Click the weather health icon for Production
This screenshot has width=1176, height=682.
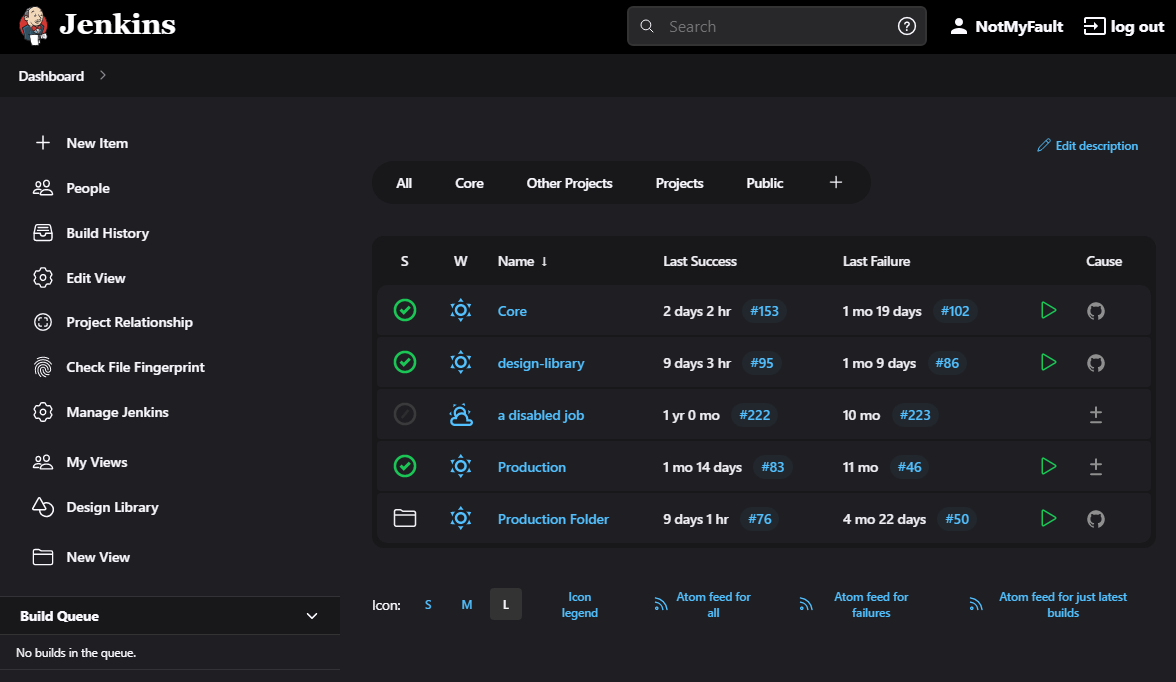click(460, 466)
